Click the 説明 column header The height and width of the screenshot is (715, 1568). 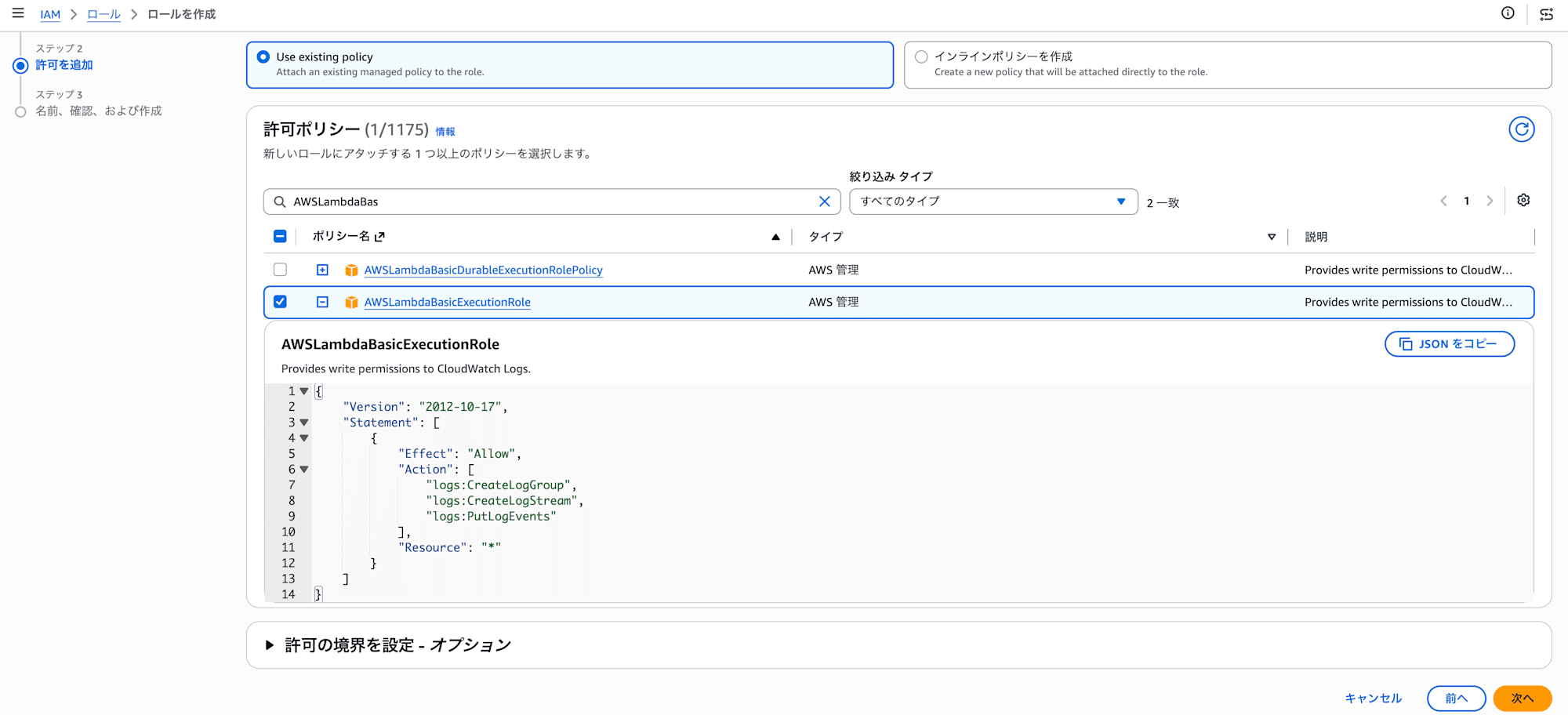1316,237
